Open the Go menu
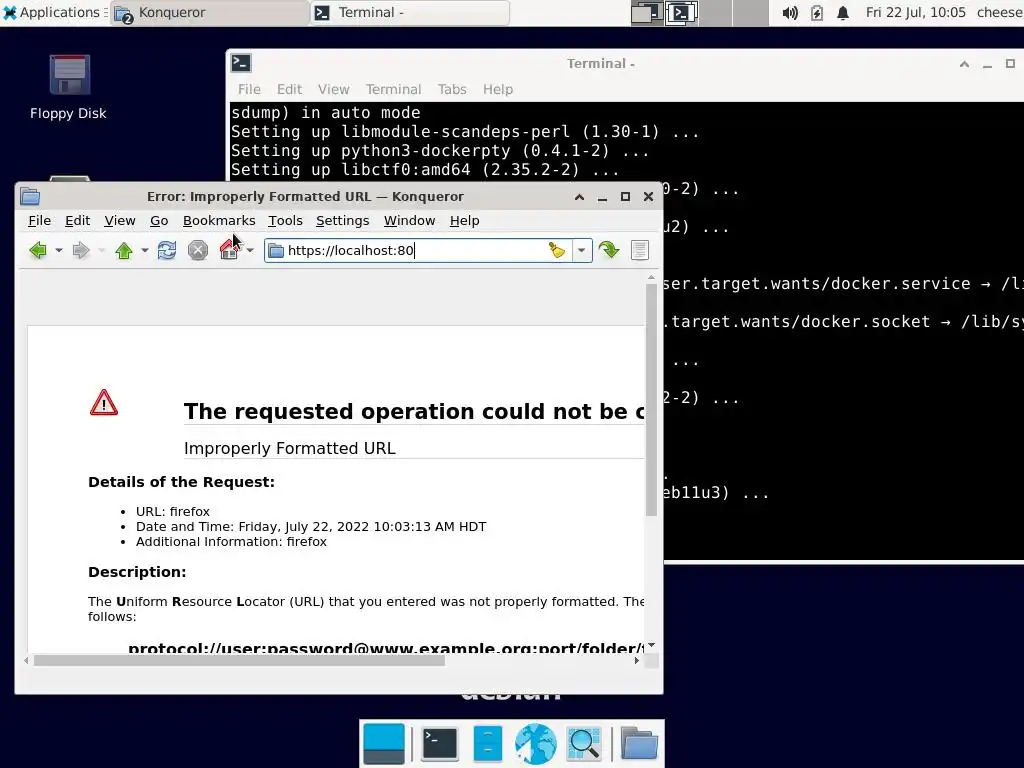The image size is (1024, 768). click(x=159, y=221)
